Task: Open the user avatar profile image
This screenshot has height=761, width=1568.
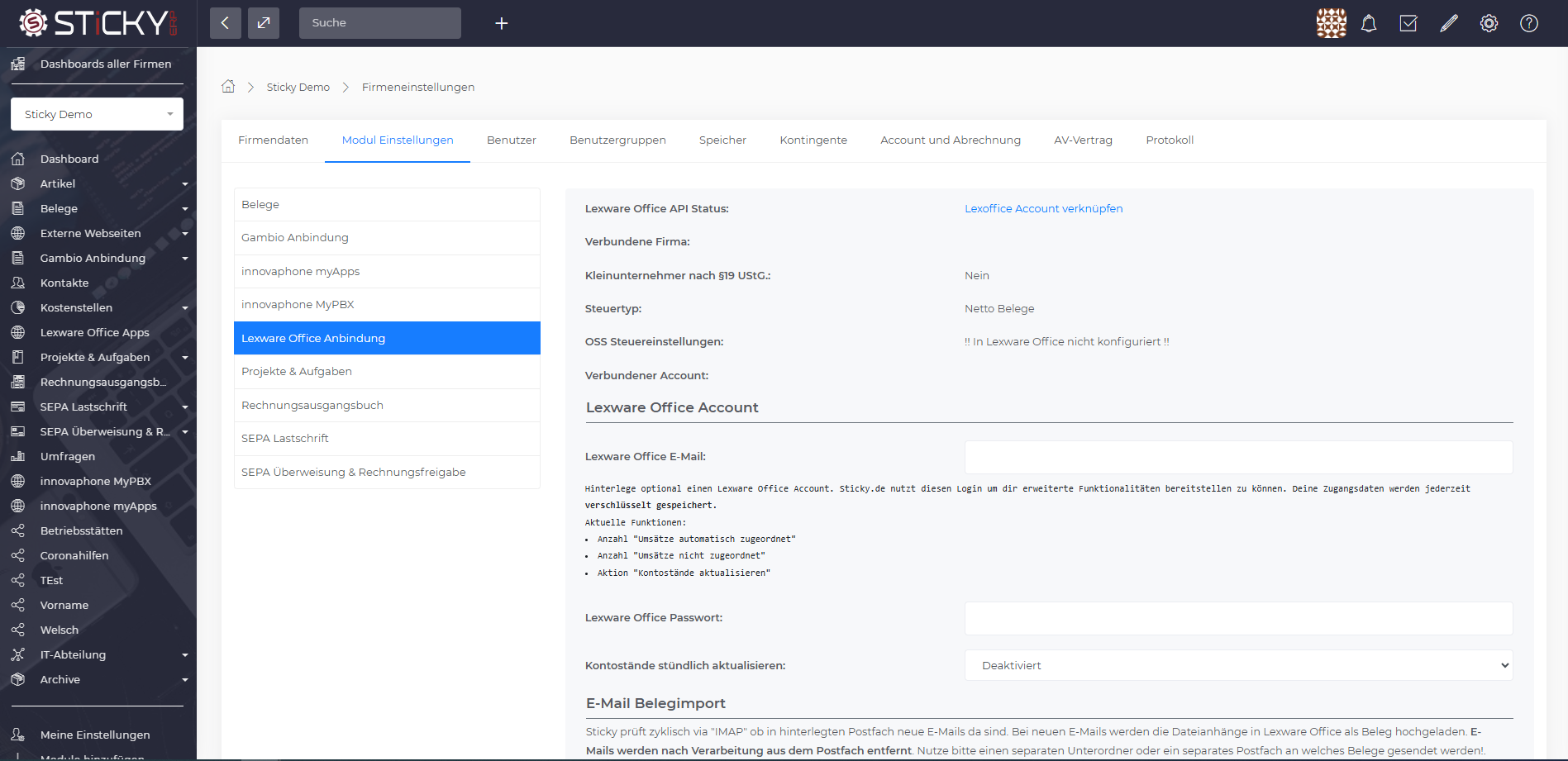Action: pyautogui.click(x=1331, y=23)
